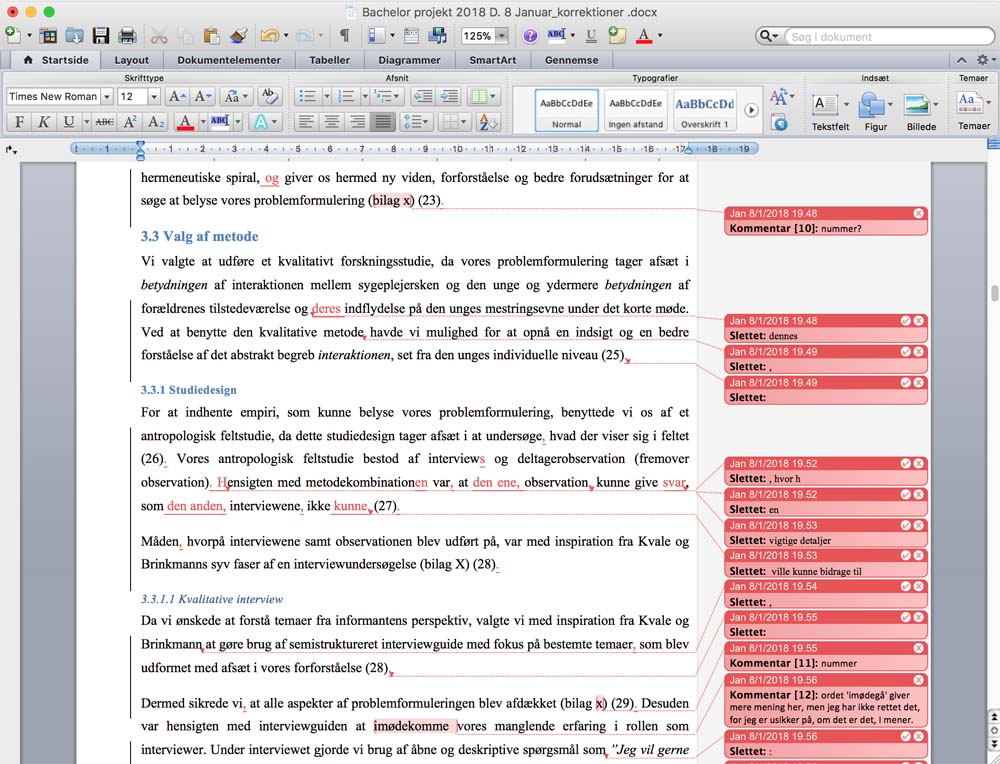Go to the Tabeller tab

[x=329, y=60]
